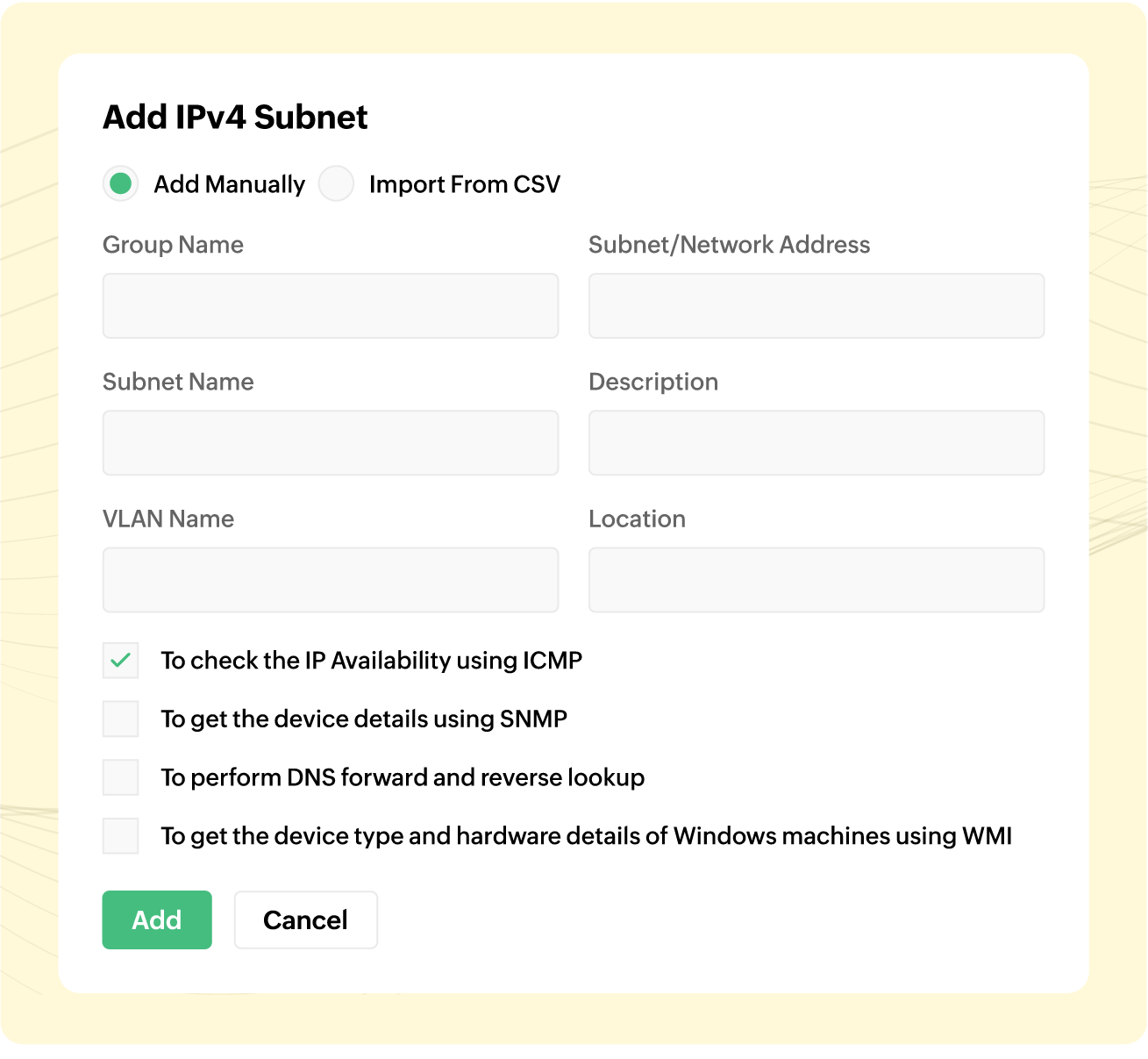Click the Add Manually label text
The image size is (1148, 1059).
coord(229,184)
